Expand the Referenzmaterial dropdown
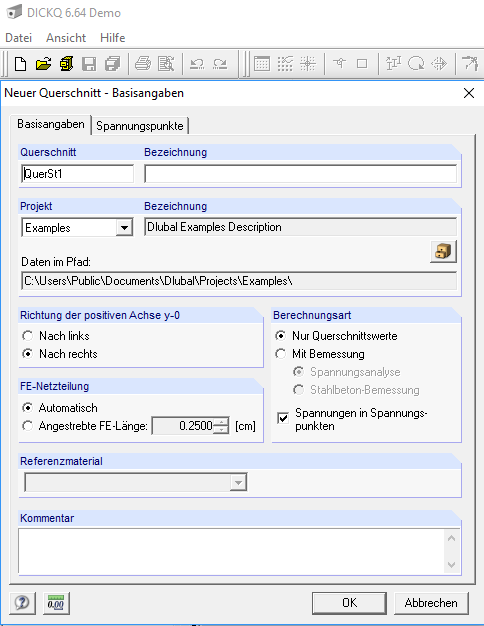This screenshot has width=484, height=626. tap(238, 483)
